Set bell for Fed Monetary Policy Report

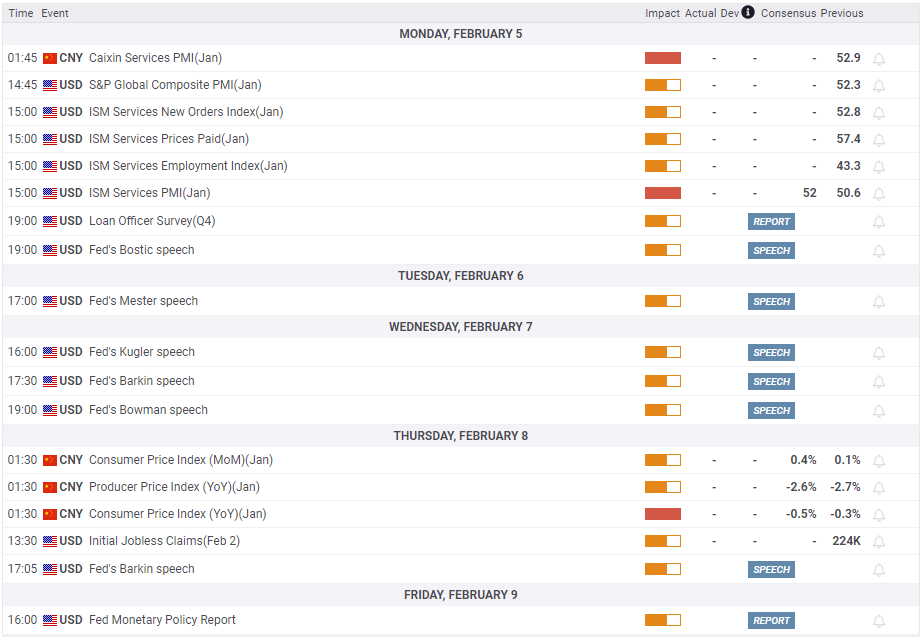[878, 621]
